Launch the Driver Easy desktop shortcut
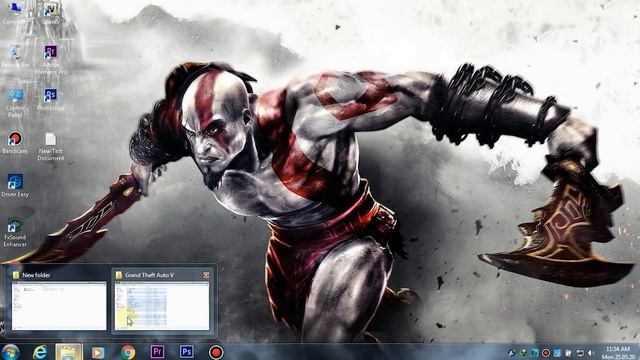The width and height of the screenshot is (640, 360). click(15, 186)
